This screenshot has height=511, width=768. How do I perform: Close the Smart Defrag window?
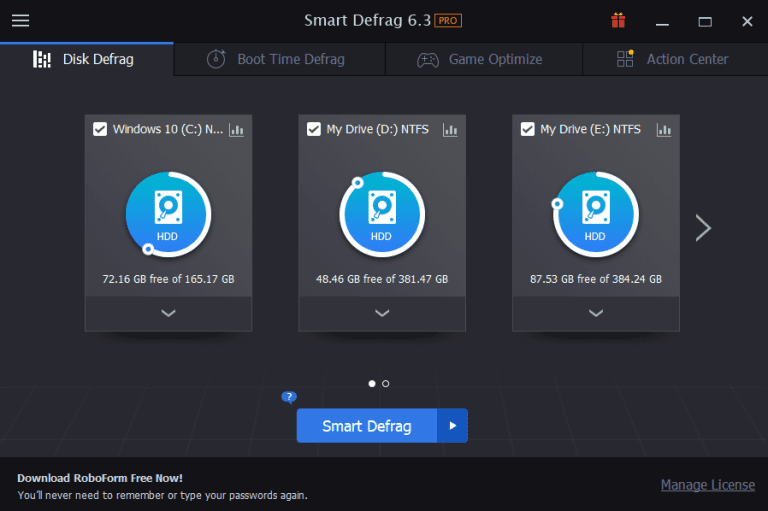point(747,22)
